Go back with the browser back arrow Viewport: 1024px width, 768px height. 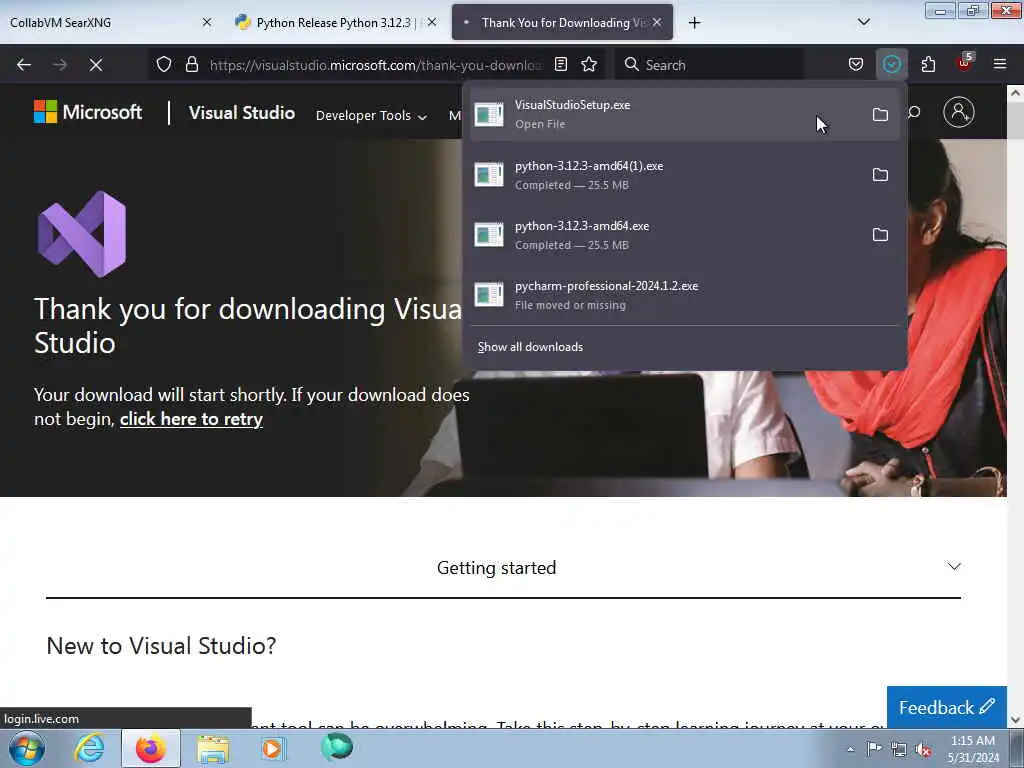(24, 65)
